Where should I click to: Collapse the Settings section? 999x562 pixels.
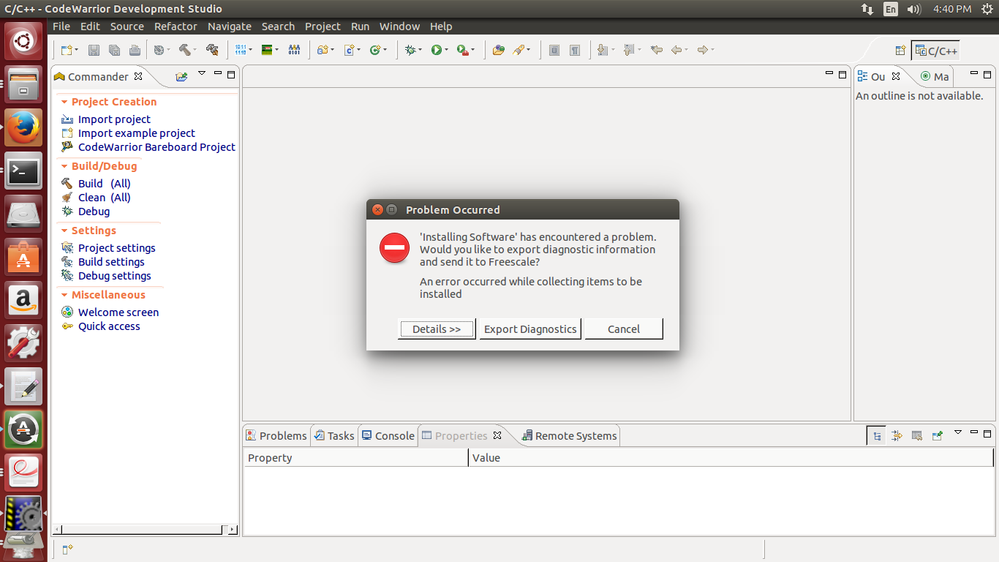pyautogui.click(x=64, y=231)
